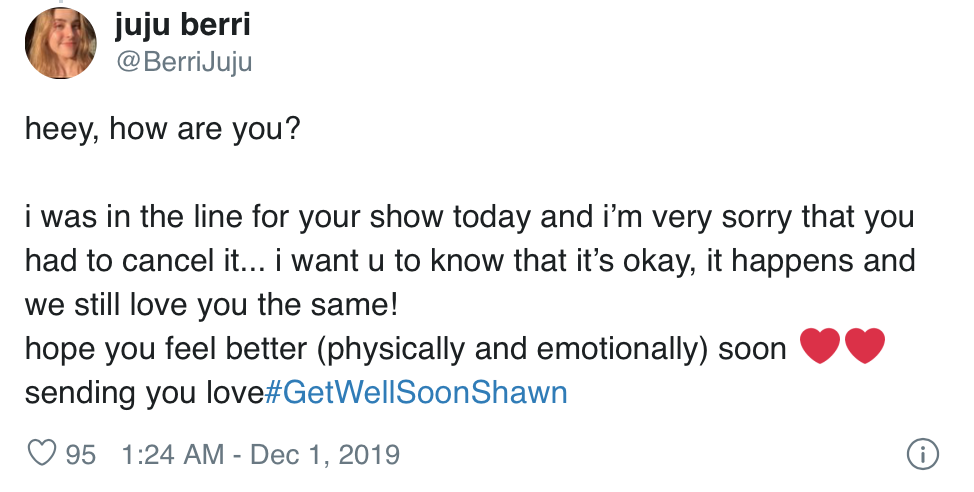Open the Twitter info circle icon

922,454
